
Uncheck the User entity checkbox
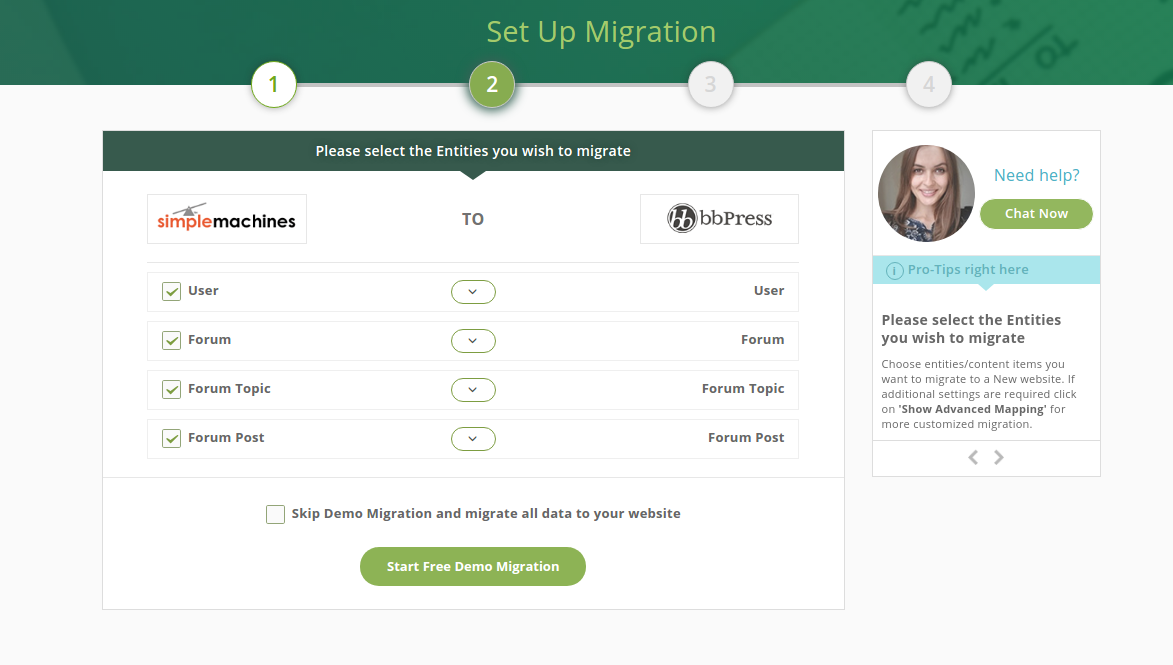coord(171,292)
